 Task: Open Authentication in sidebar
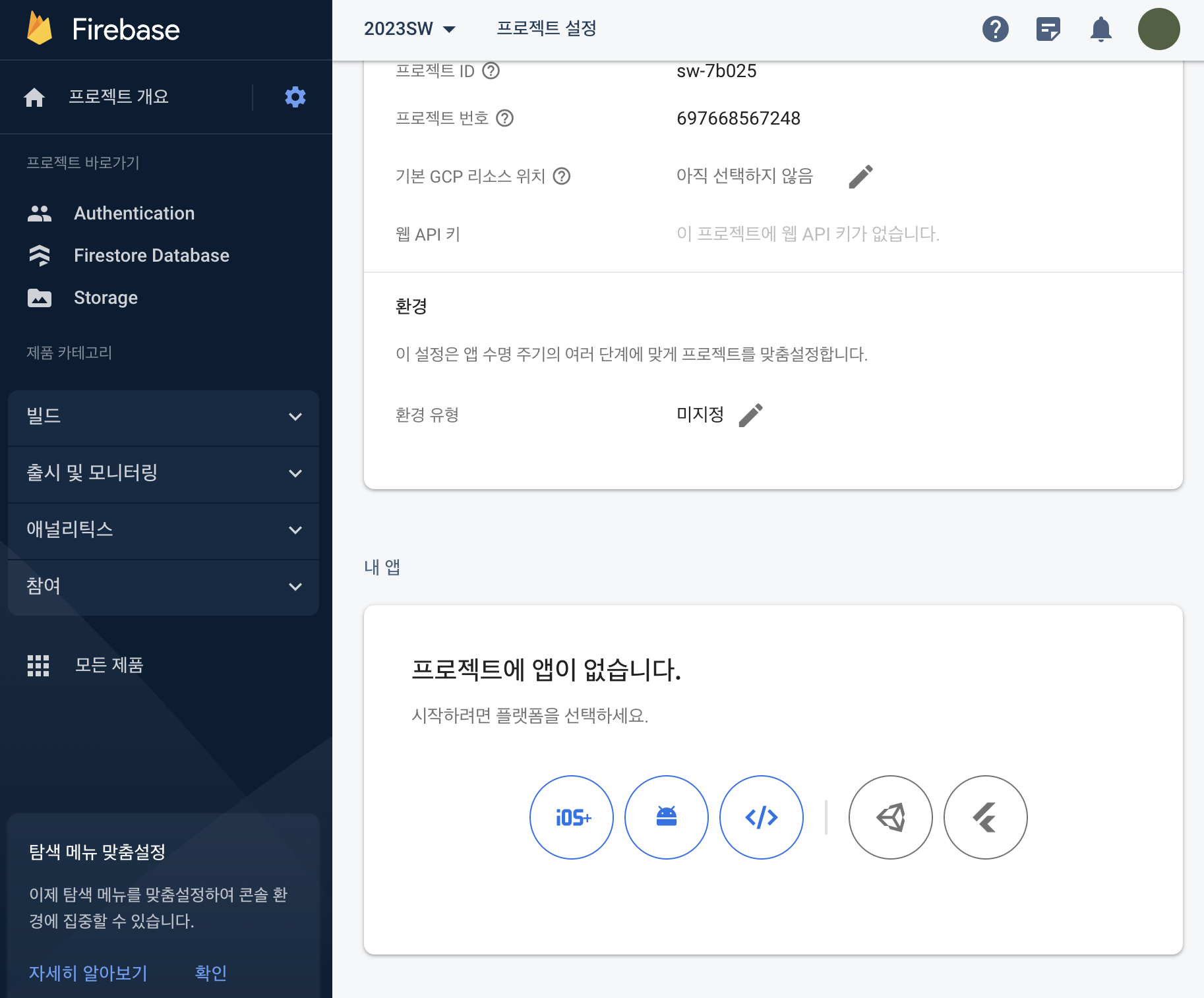coord(135,214)
